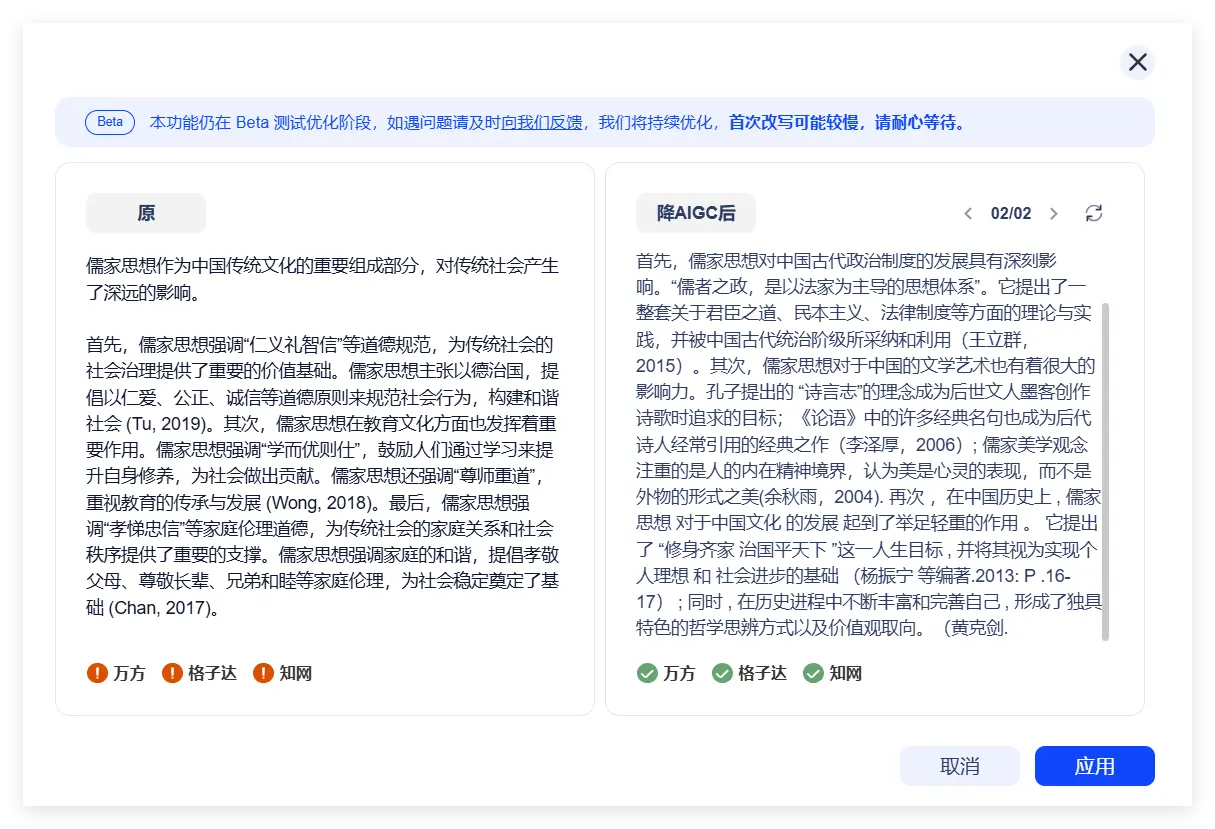
Task: Click the 02/02 version indicator
Action: (1011, 213)
